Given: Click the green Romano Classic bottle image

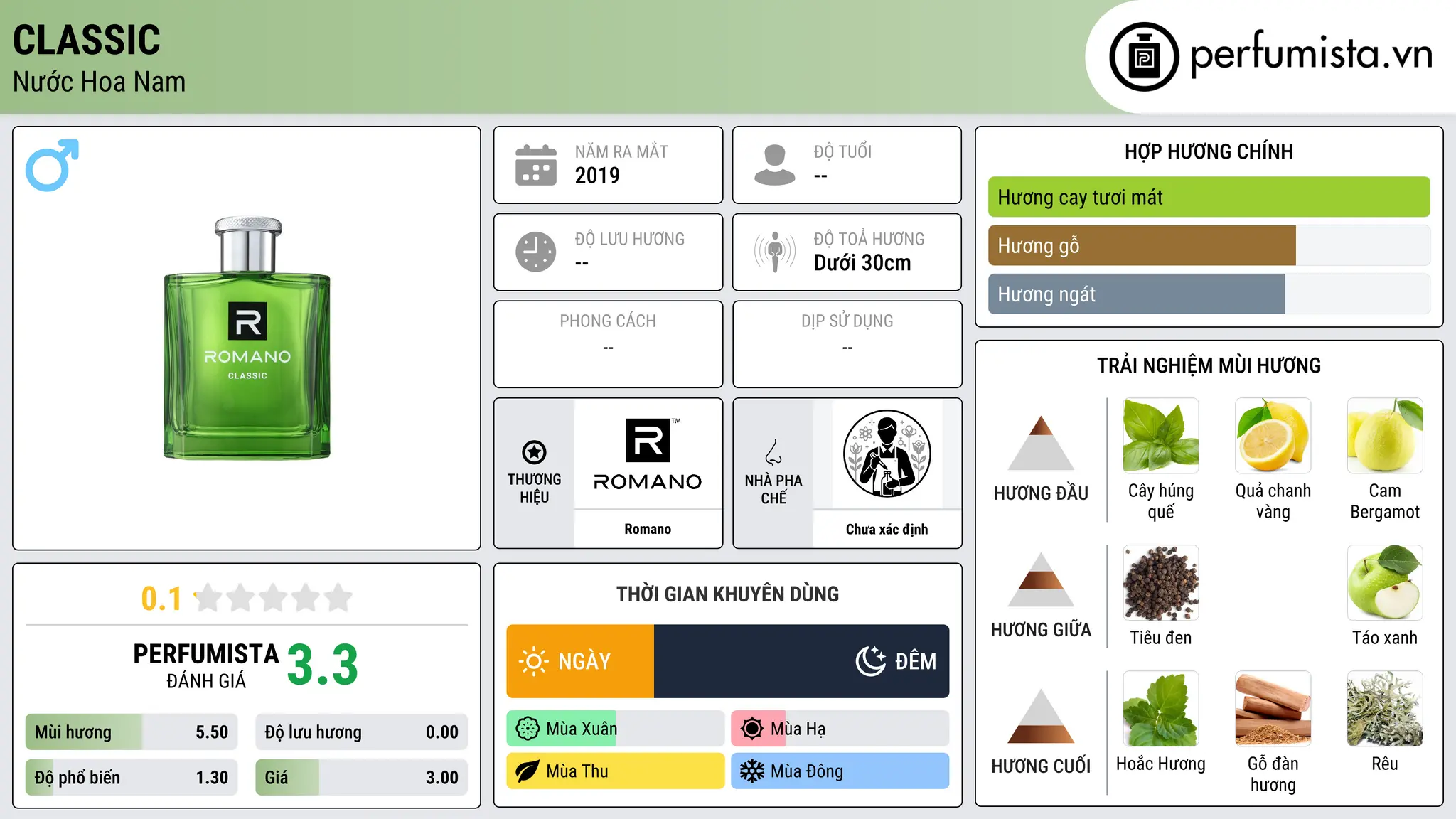Looking at the screenshot, I should pos(247,338).
